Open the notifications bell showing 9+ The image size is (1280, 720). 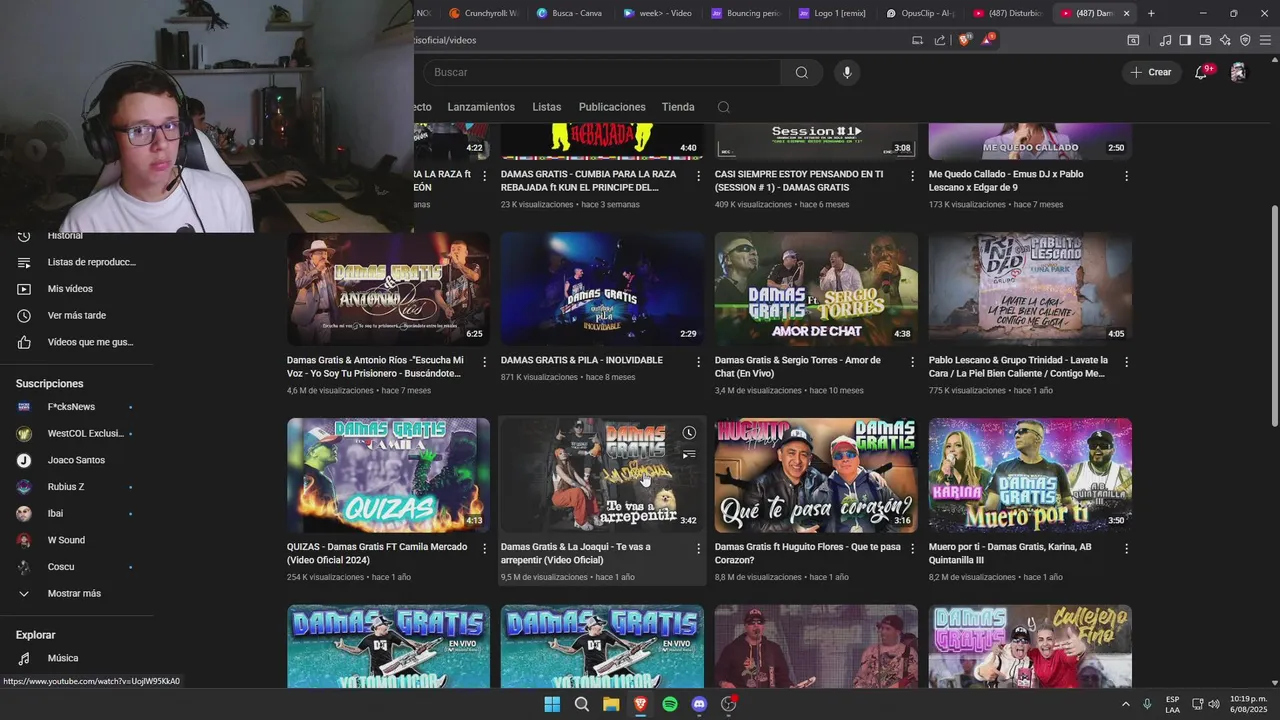click(x=1201, y=72)
